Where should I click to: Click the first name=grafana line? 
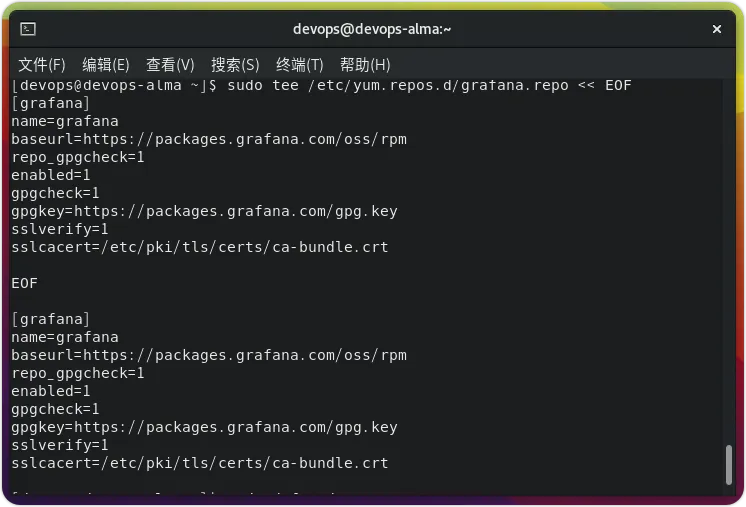pyautogui.click(x=65, y=121)
